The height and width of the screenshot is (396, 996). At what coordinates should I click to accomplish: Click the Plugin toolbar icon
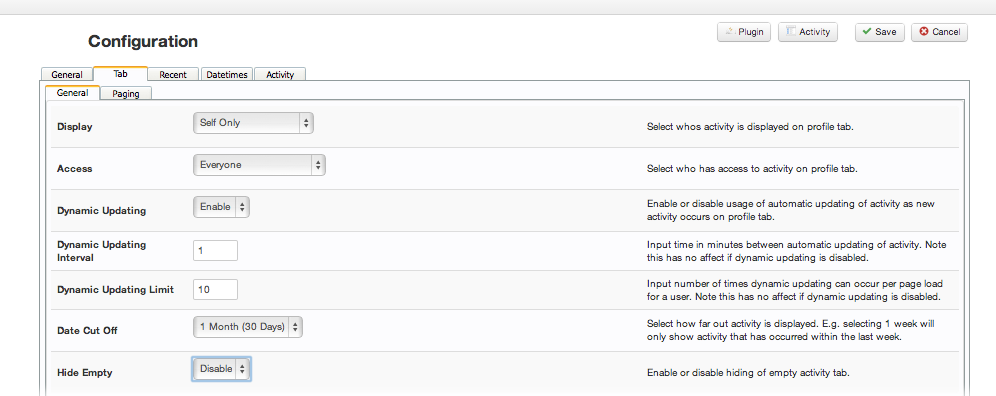click(x=730, y=31)
